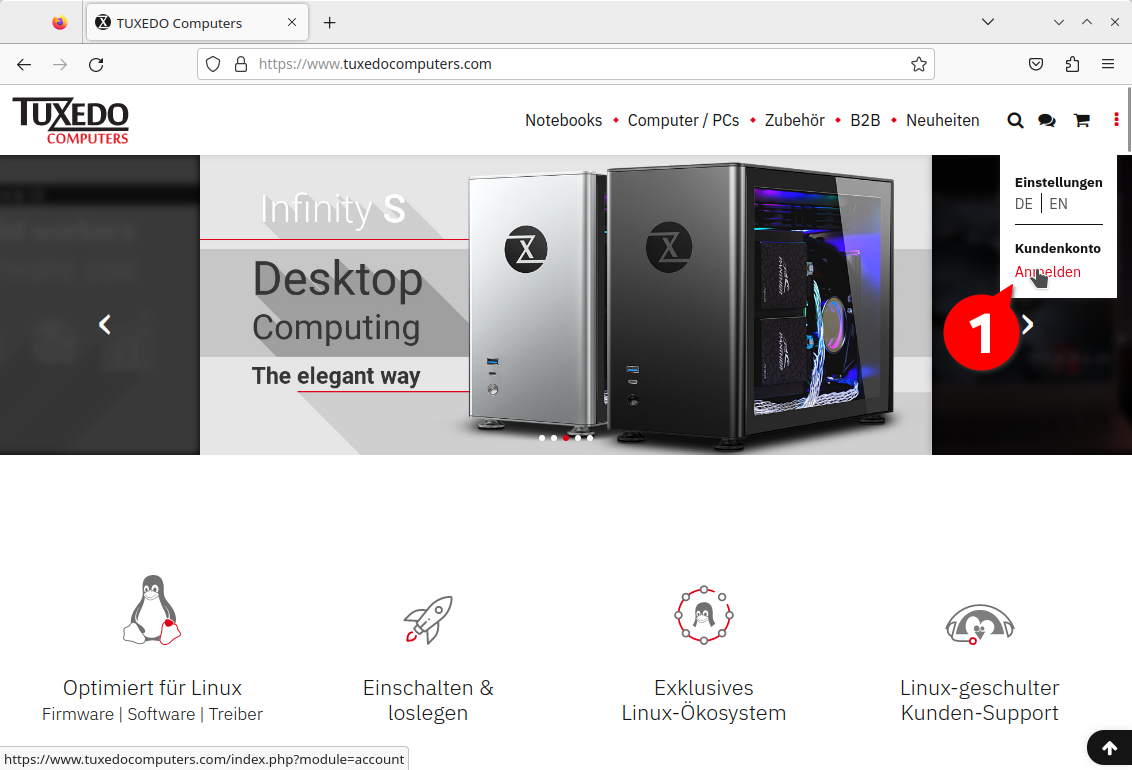Open the B2B menu
The width and height of the screenshot is (1132, 770).
865,121
